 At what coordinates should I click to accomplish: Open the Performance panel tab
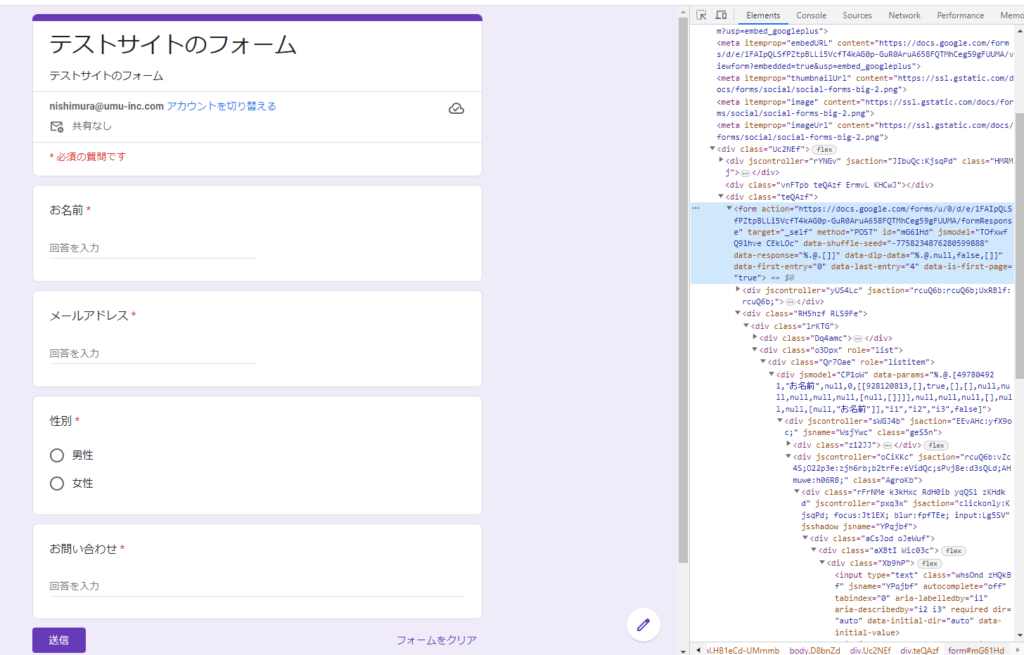click(960, 15)
